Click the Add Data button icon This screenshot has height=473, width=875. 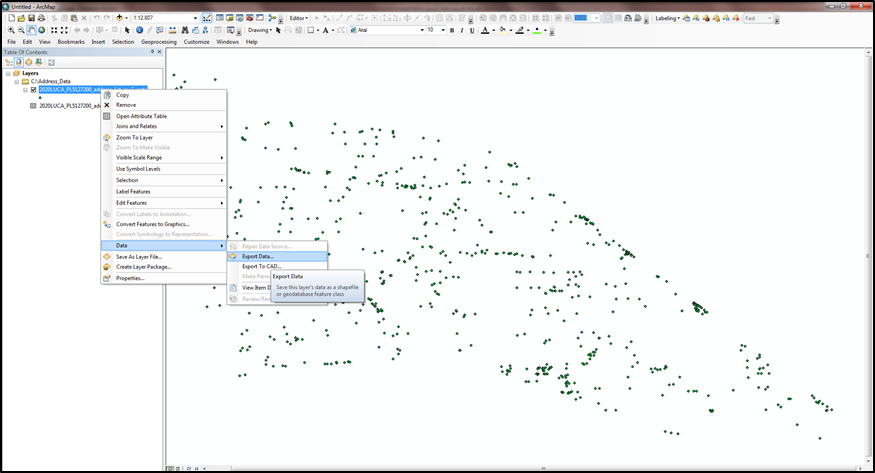[121, 18]
